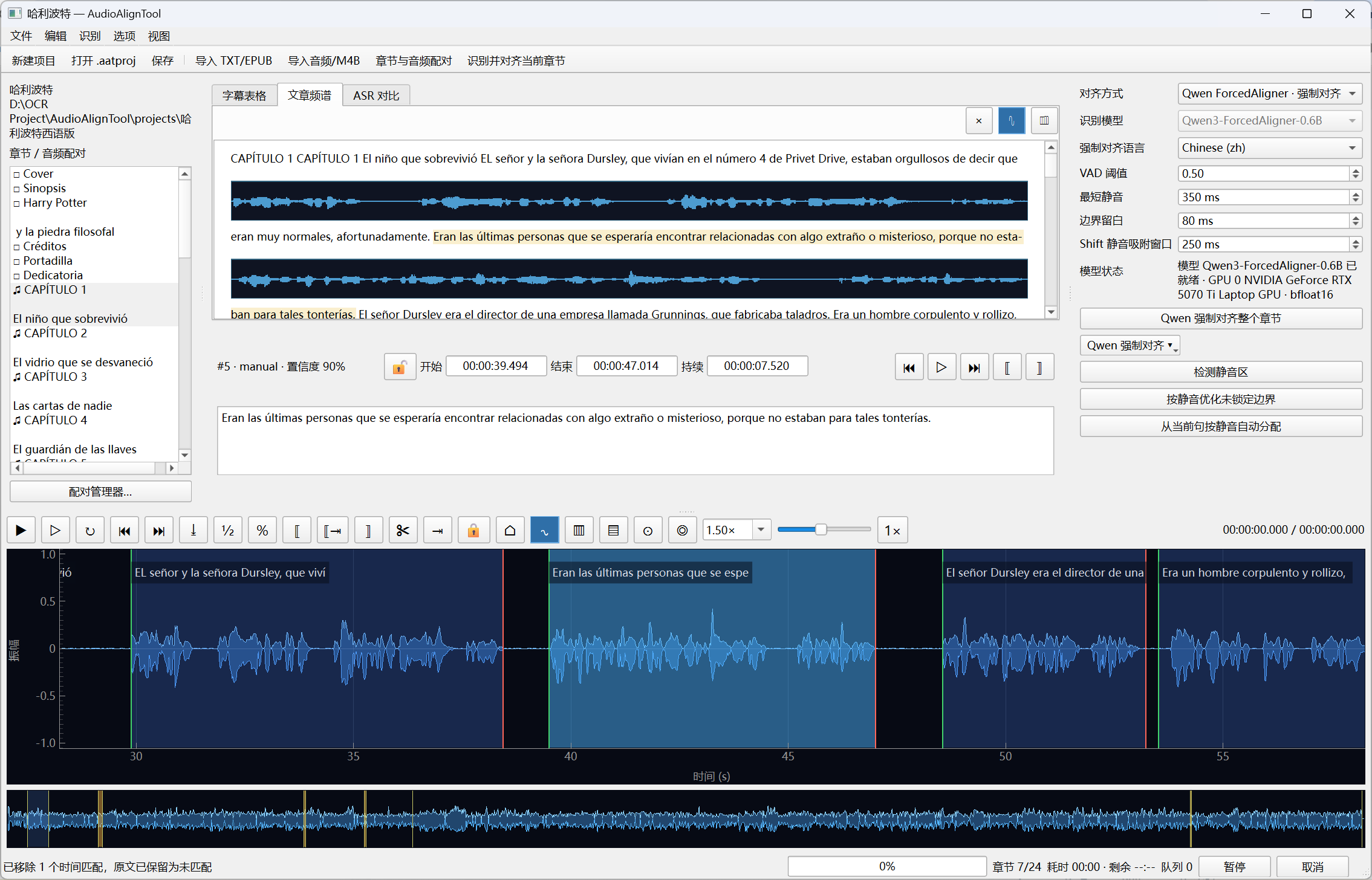The height and width of the screenshot is (880, 1372).
Task: Open the 识别 menu
Action: pyautogui.click(x=89, y=36)
